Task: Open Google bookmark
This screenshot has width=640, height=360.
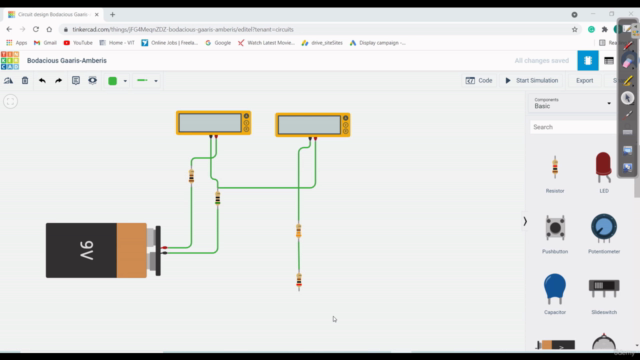Action: pyautogui.click(x=218, y=43)
